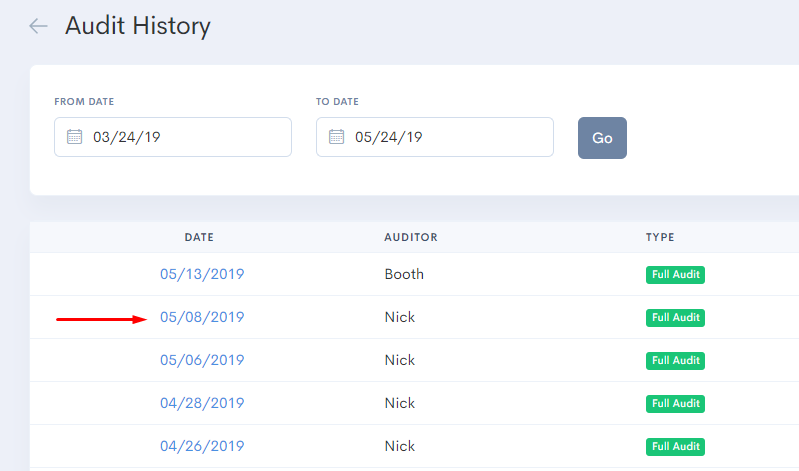The width and height of the screenshot is (799, 471).
Task: Open the 05/08/2019 audit link
Action: 202,318
